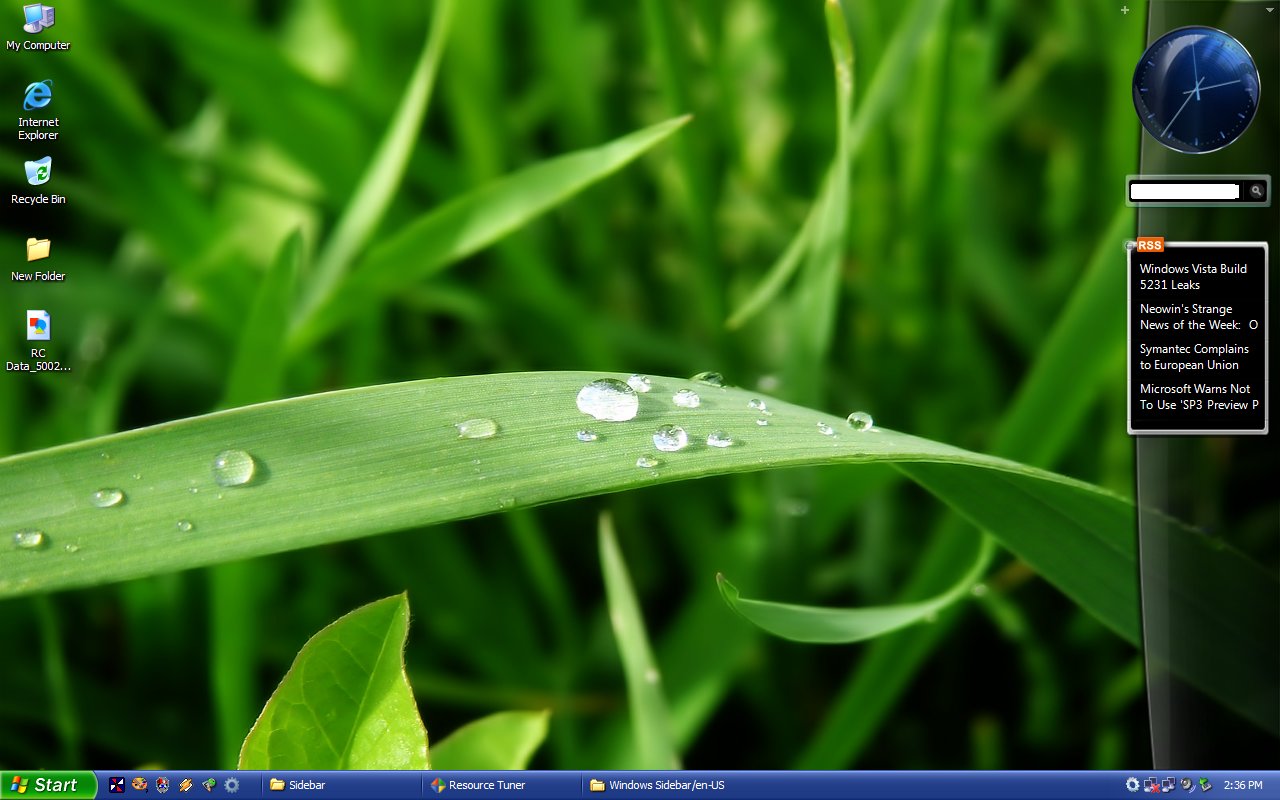Open the My Computer desktop icon
Viewport: 1280px width, 800px height.
point(38,27)
